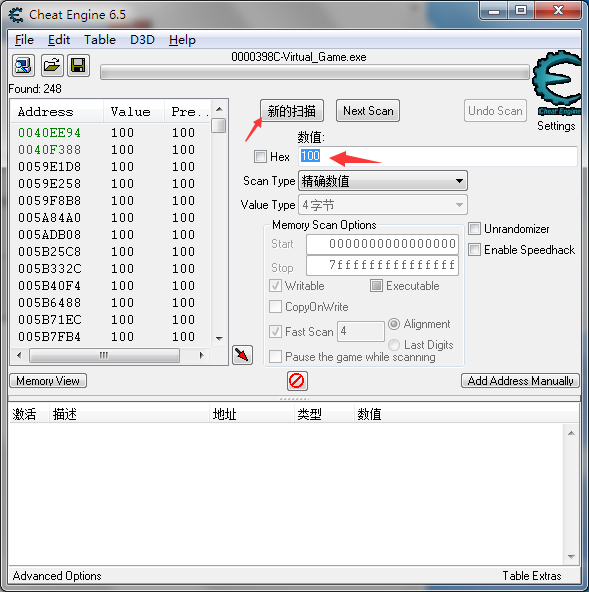Click address table scroll-down arrow
This screenshot has width=589, height=592.
pos(571,557)
